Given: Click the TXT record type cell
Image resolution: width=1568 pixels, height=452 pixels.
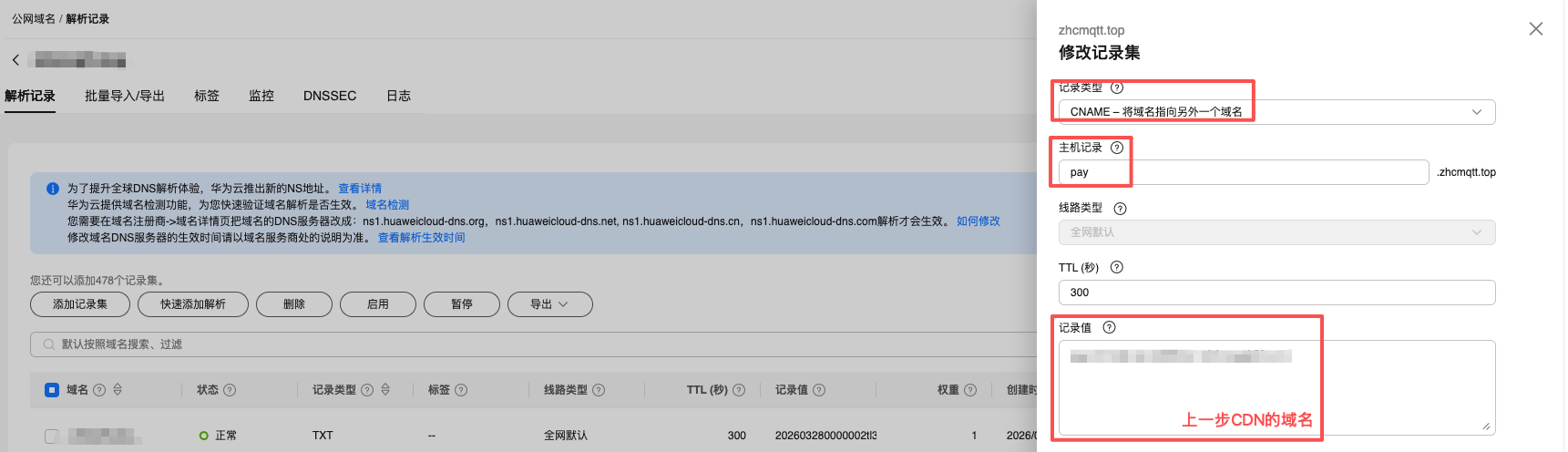Looking at the screenshot, I should (323, 436).
